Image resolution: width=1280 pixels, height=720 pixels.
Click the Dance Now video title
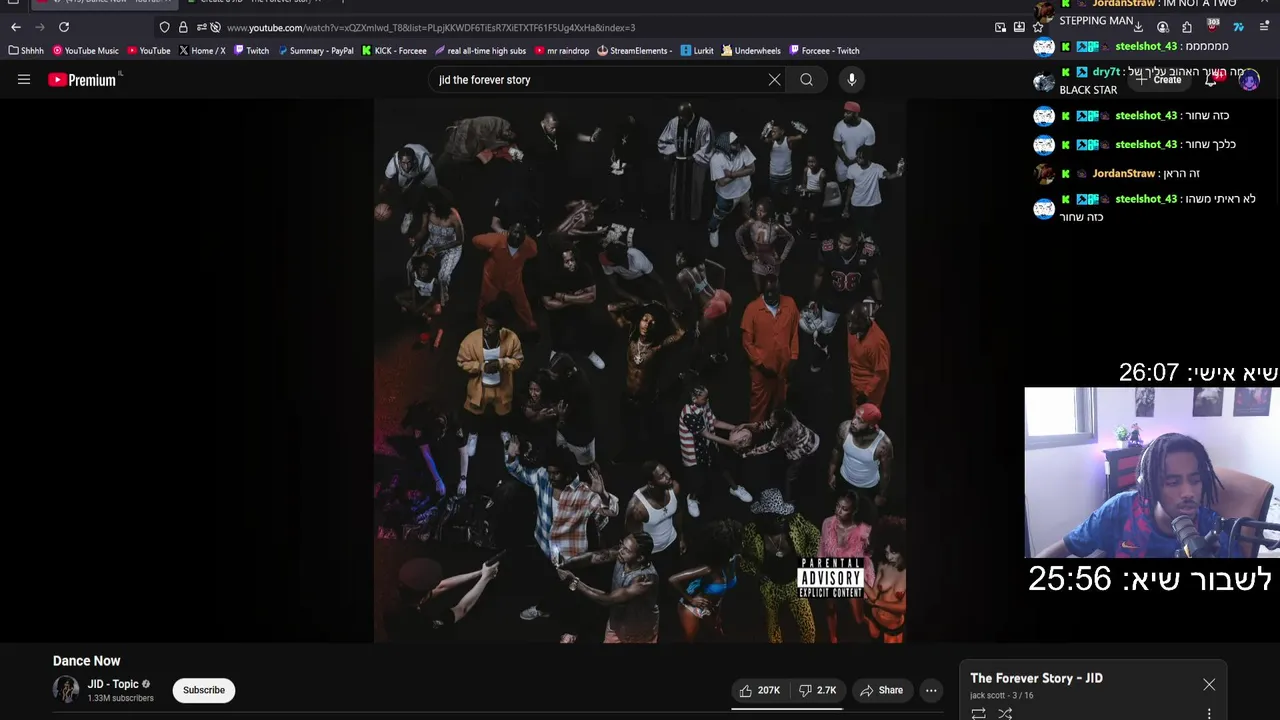(x=86, y=661)
